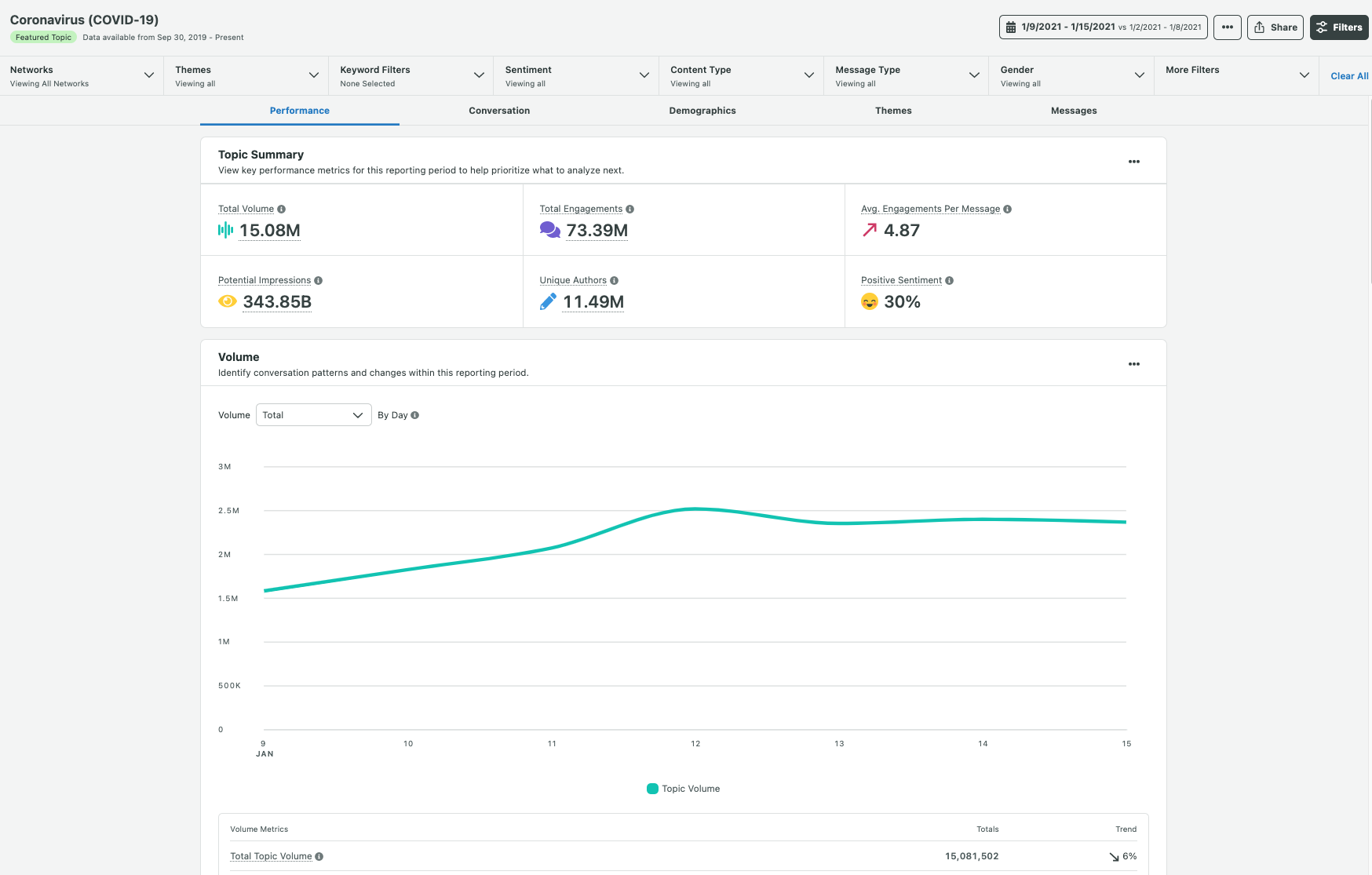Click the Clear All filters link
Image resolution: width=1372 pixels, height=875 pixels.
coord(1348,76)
